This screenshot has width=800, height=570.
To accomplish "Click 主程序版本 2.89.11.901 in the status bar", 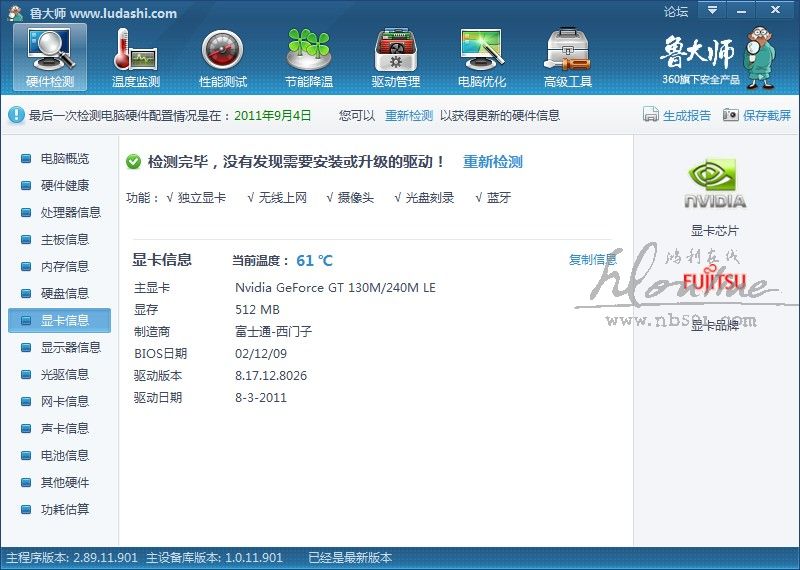I will click(x=72, y=558).
